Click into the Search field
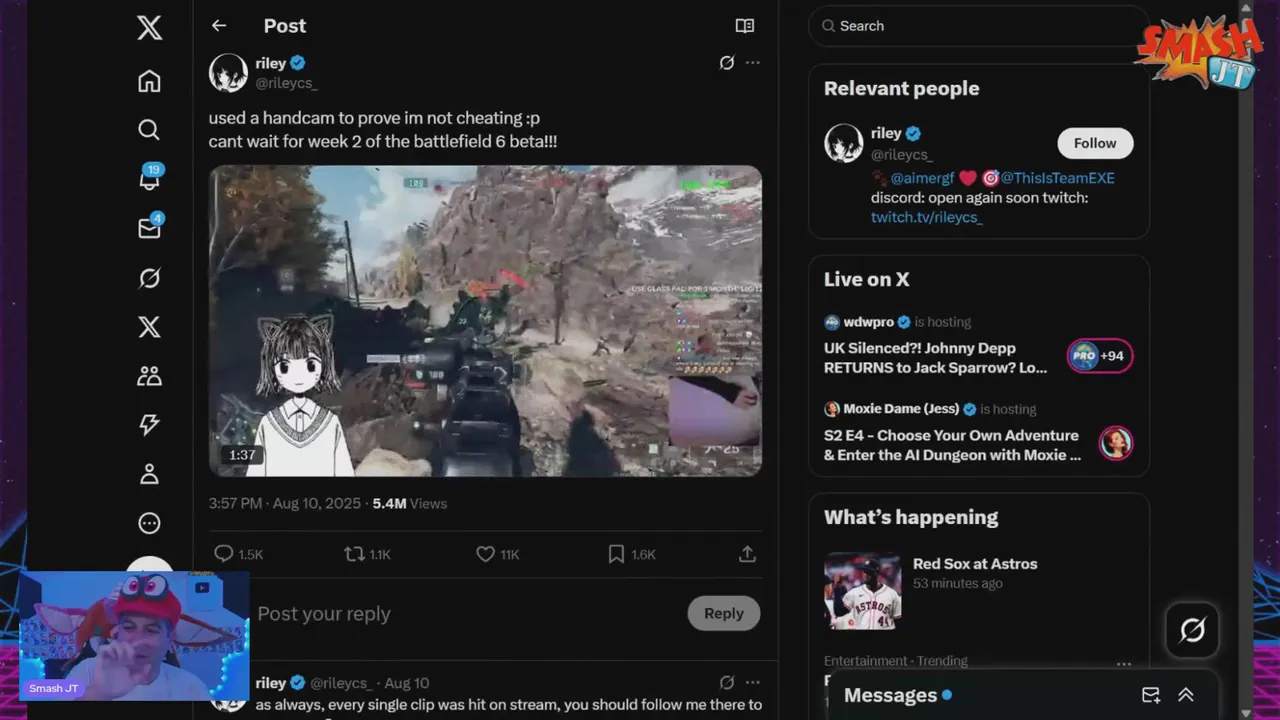1280x720 pixels. [978, 26]
